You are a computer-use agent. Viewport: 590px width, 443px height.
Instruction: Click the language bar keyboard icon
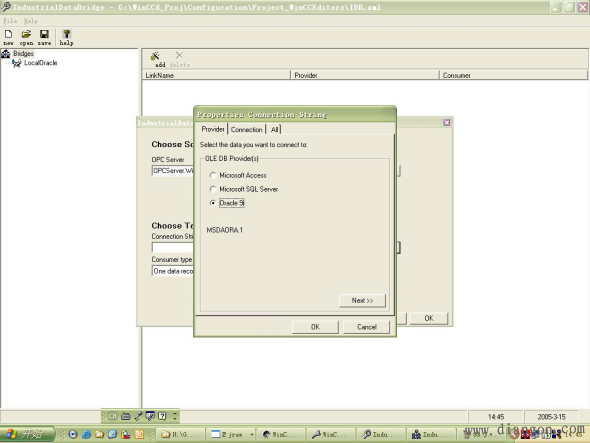point(126,416)
